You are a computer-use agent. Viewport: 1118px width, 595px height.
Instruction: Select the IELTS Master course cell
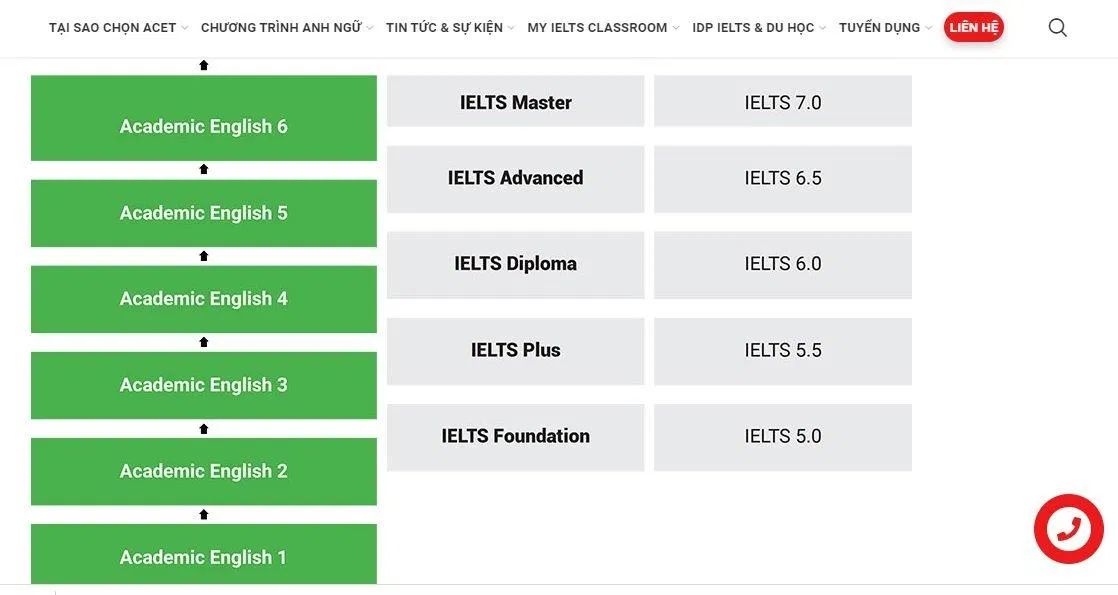point(515,101)
